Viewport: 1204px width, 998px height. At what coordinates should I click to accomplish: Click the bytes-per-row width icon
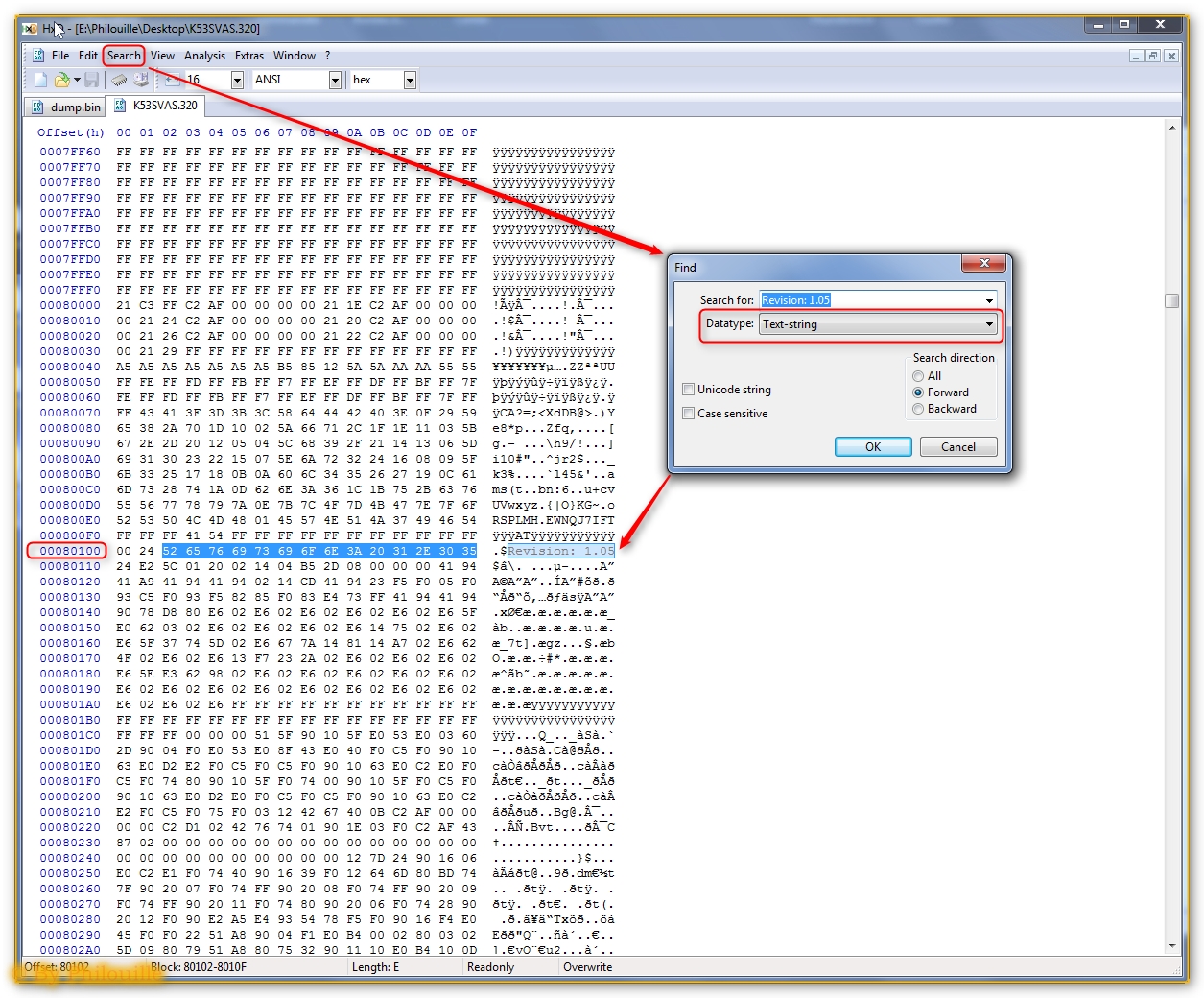[172, 80]
